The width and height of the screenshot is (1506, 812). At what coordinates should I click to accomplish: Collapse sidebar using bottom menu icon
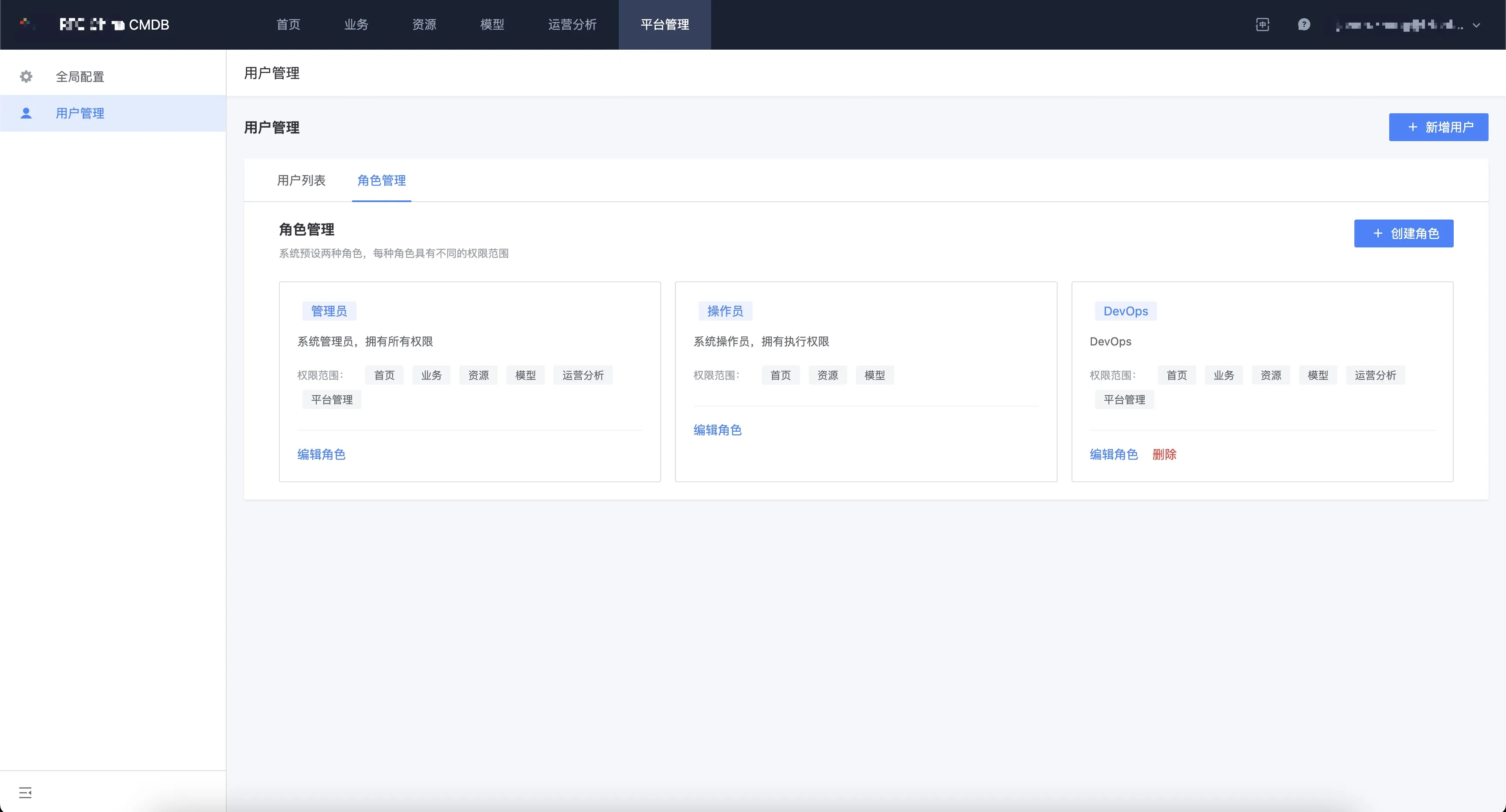coord(25,792)
